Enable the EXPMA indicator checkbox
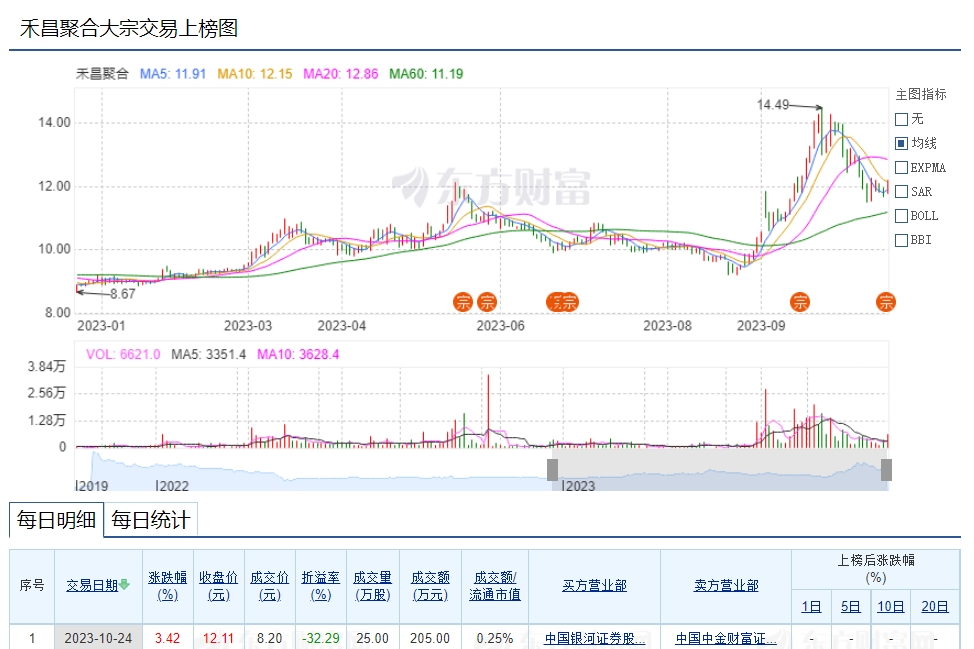Viewport: 974px width, 649px height. pos(901,167)
